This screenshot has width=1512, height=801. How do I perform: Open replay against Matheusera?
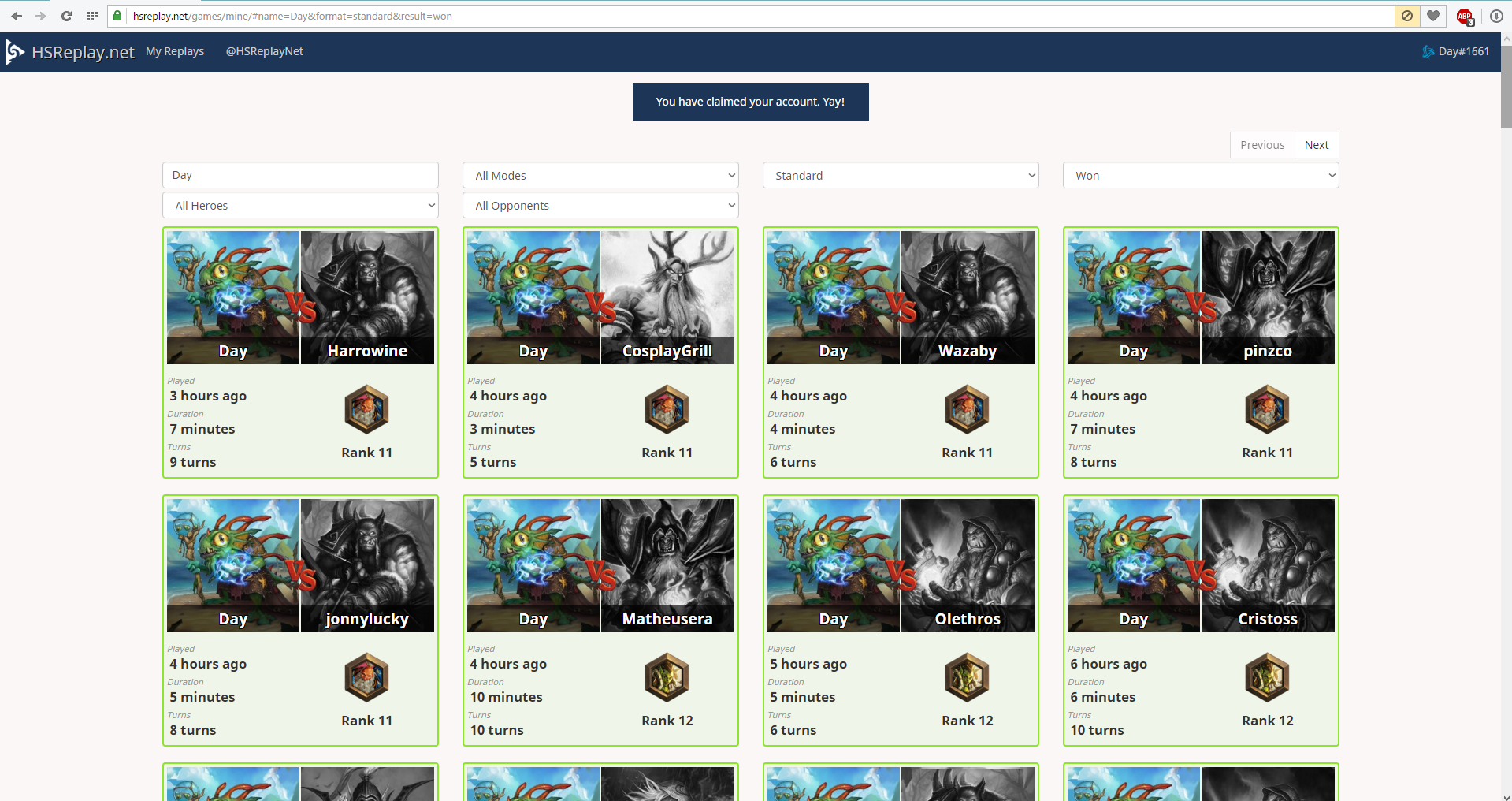[600, 620]
